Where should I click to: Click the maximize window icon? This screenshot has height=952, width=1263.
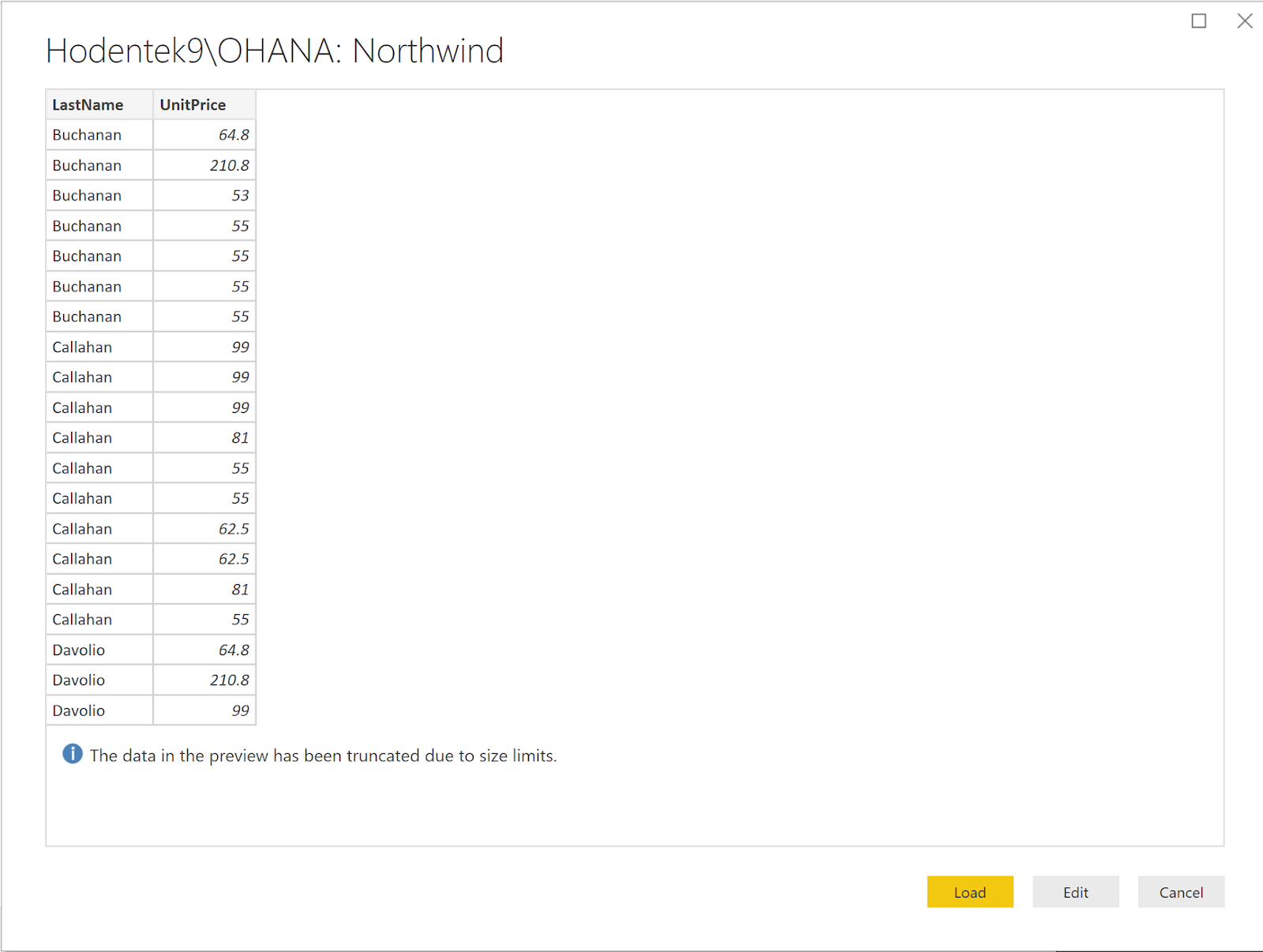tap(1199, 21)
